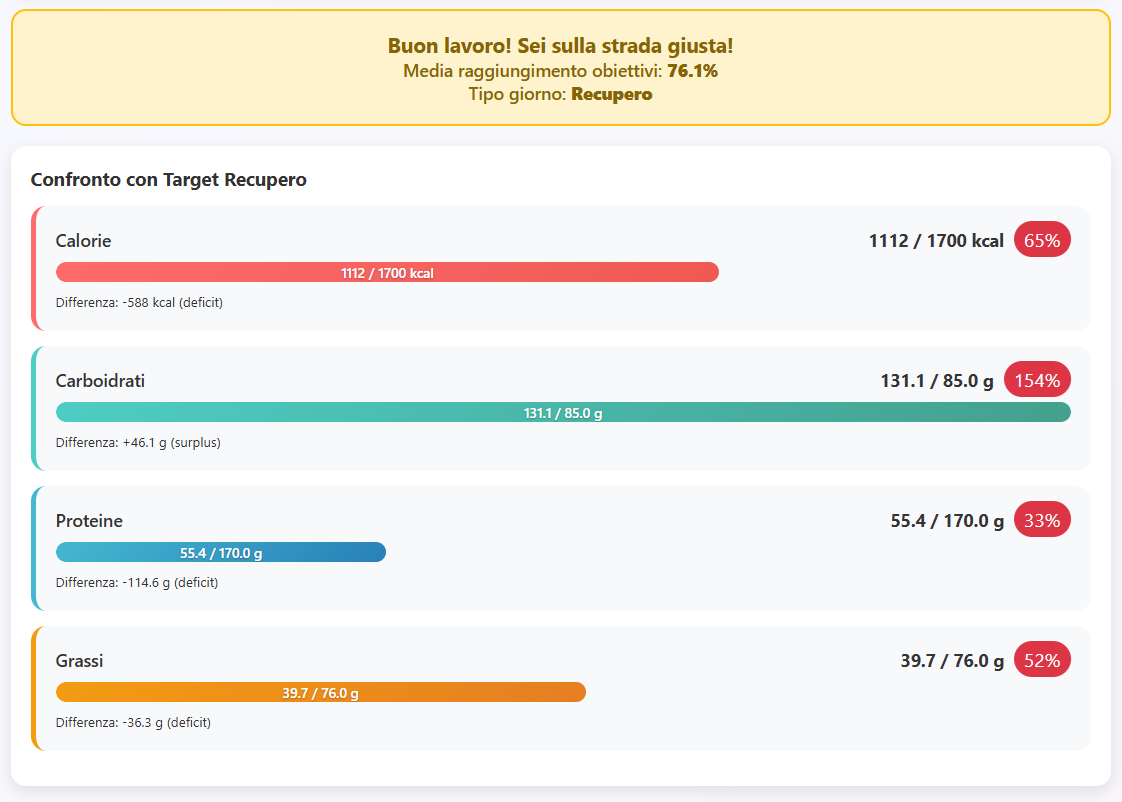This screenshot has height=802, width=1122.
Task: Click the 52% Grassi badge
Action: pos(1042,660)
